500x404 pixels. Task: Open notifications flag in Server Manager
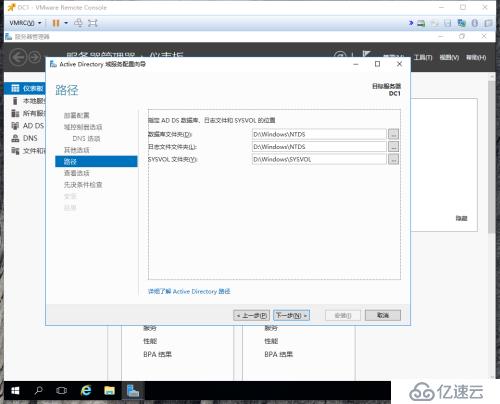[366, 55]
